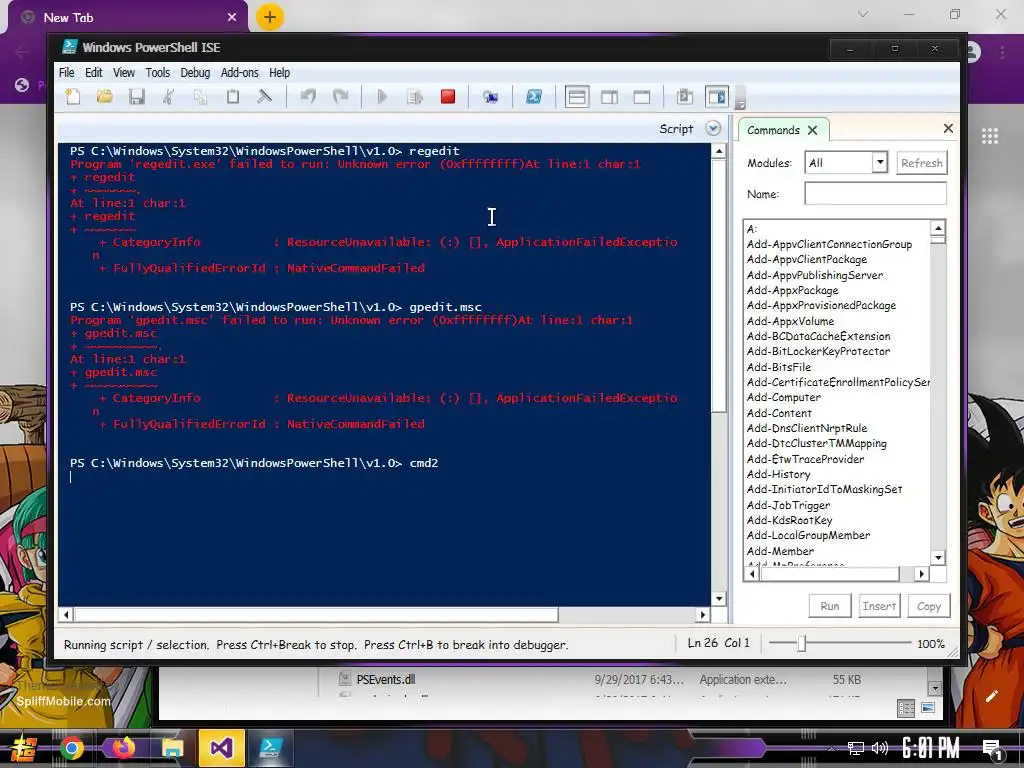Select Add-AppxPackage in the command list
The image size is (1024, 768).
pyautogui.click(x=792, y=290)
